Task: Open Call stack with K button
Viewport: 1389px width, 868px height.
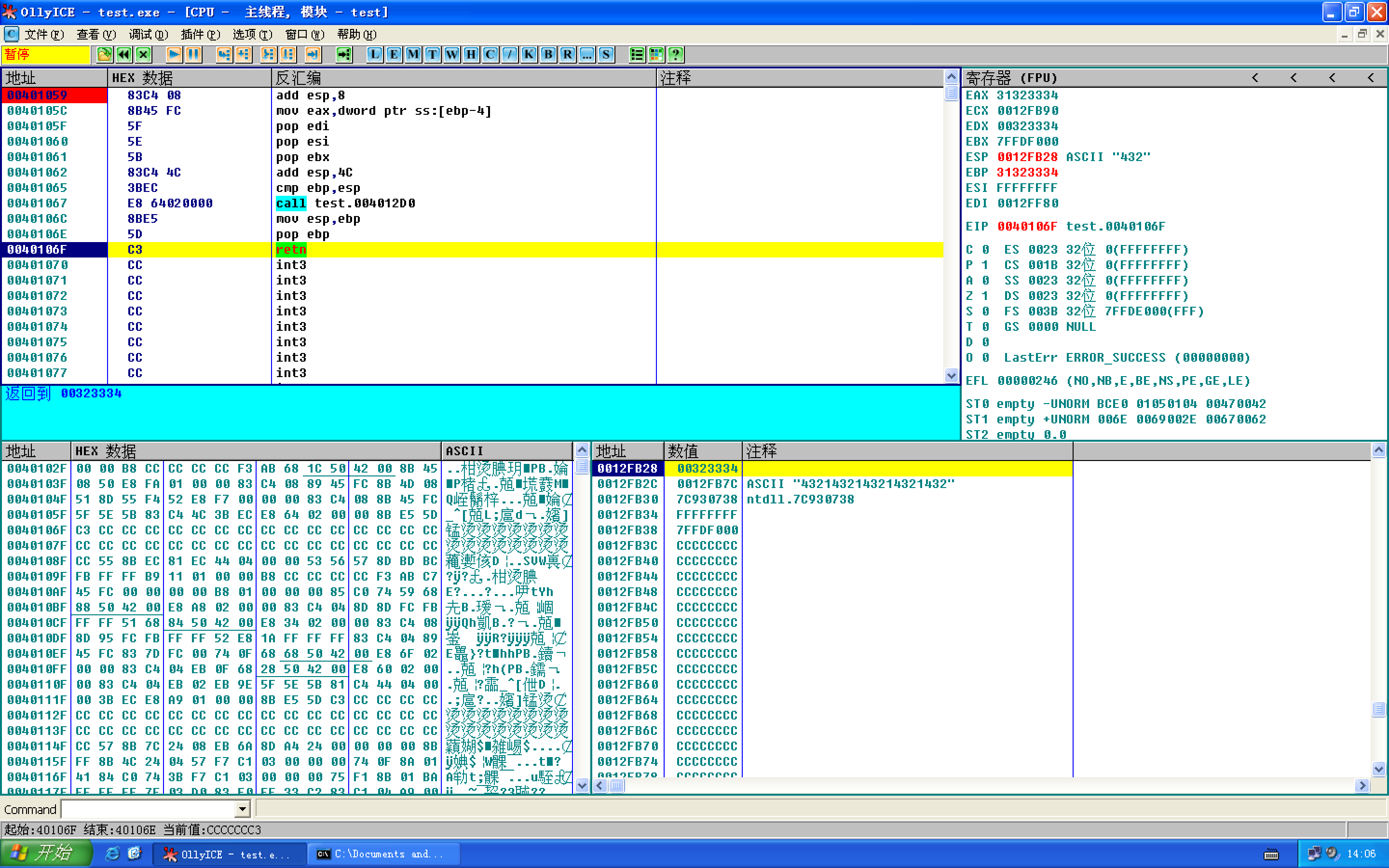Action: 529,54
